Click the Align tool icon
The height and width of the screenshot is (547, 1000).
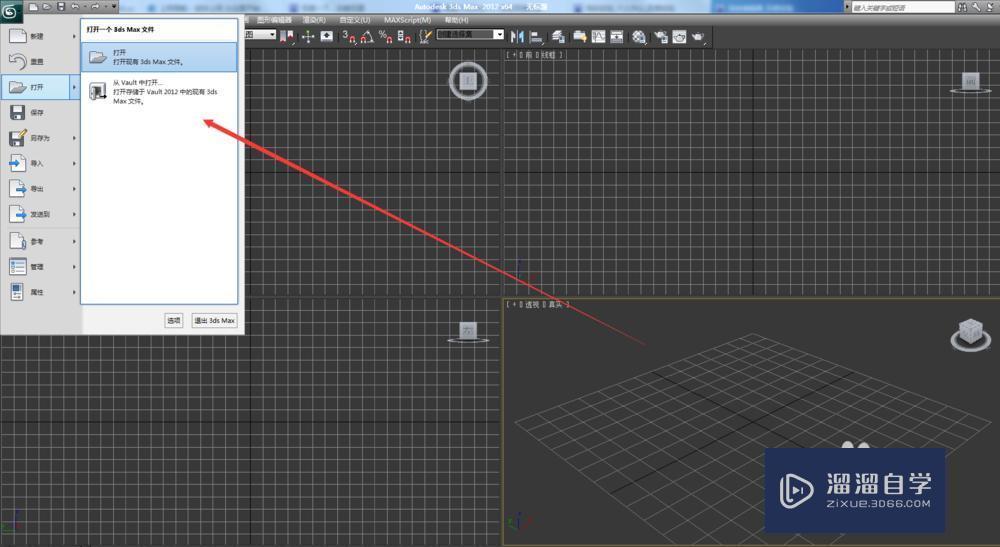536,36
